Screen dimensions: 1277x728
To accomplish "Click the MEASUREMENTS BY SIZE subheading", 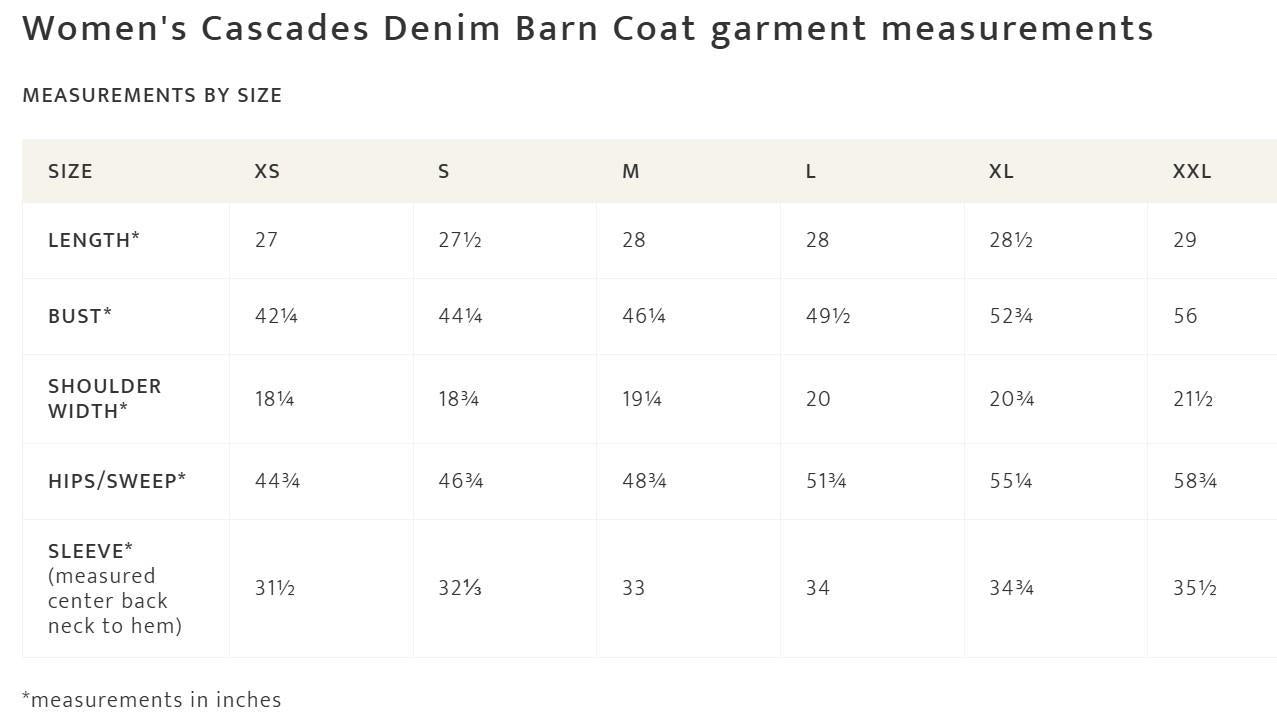I will coord(152,95).
